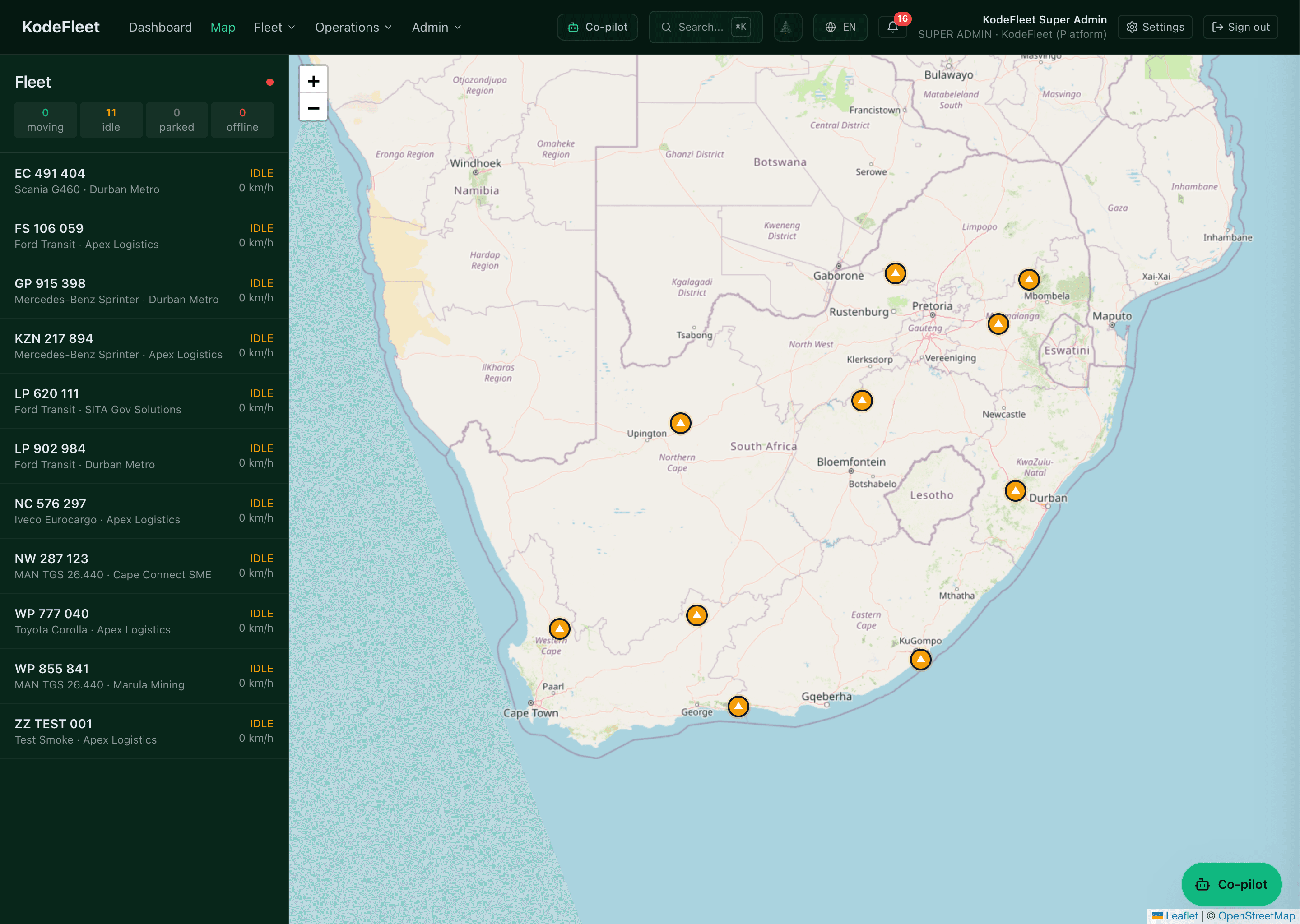Select vehicle FS 106 059 in list
Viewport: 1300px width, 924px height.
point(144,236)
